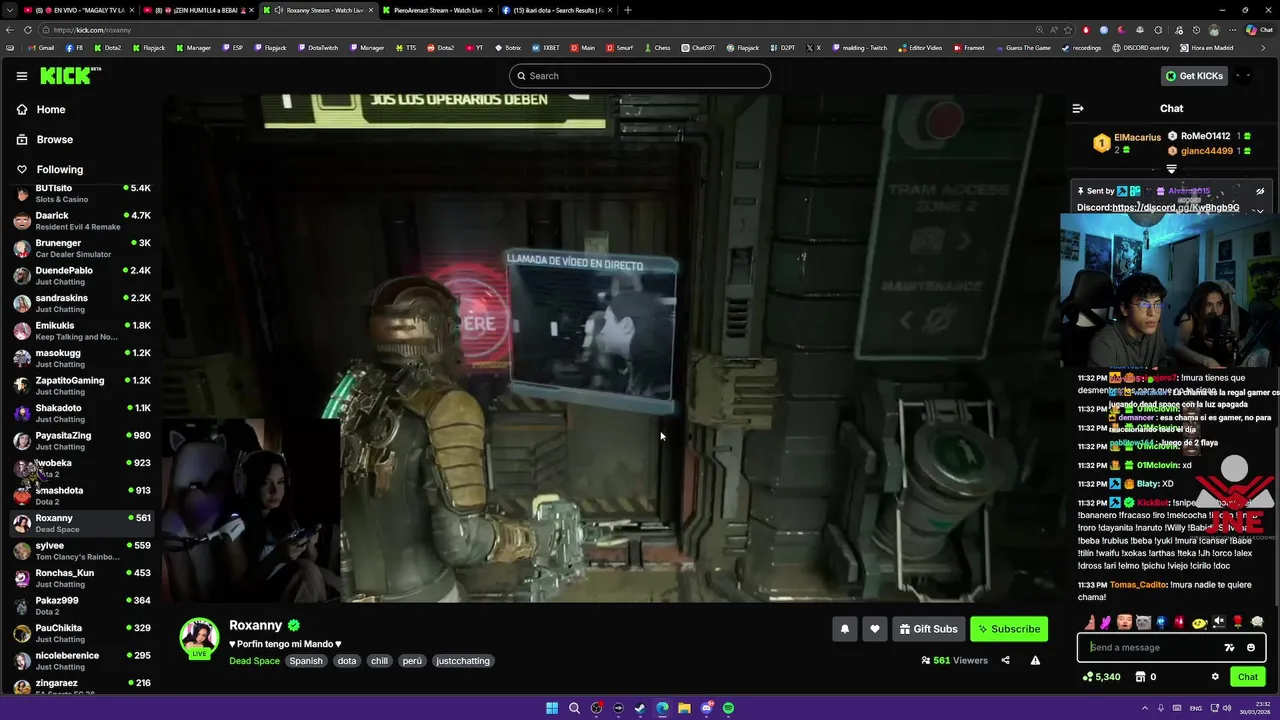Open sandraskins channel in sidebar
This screenshot has width=1280, height=720.
82,304
